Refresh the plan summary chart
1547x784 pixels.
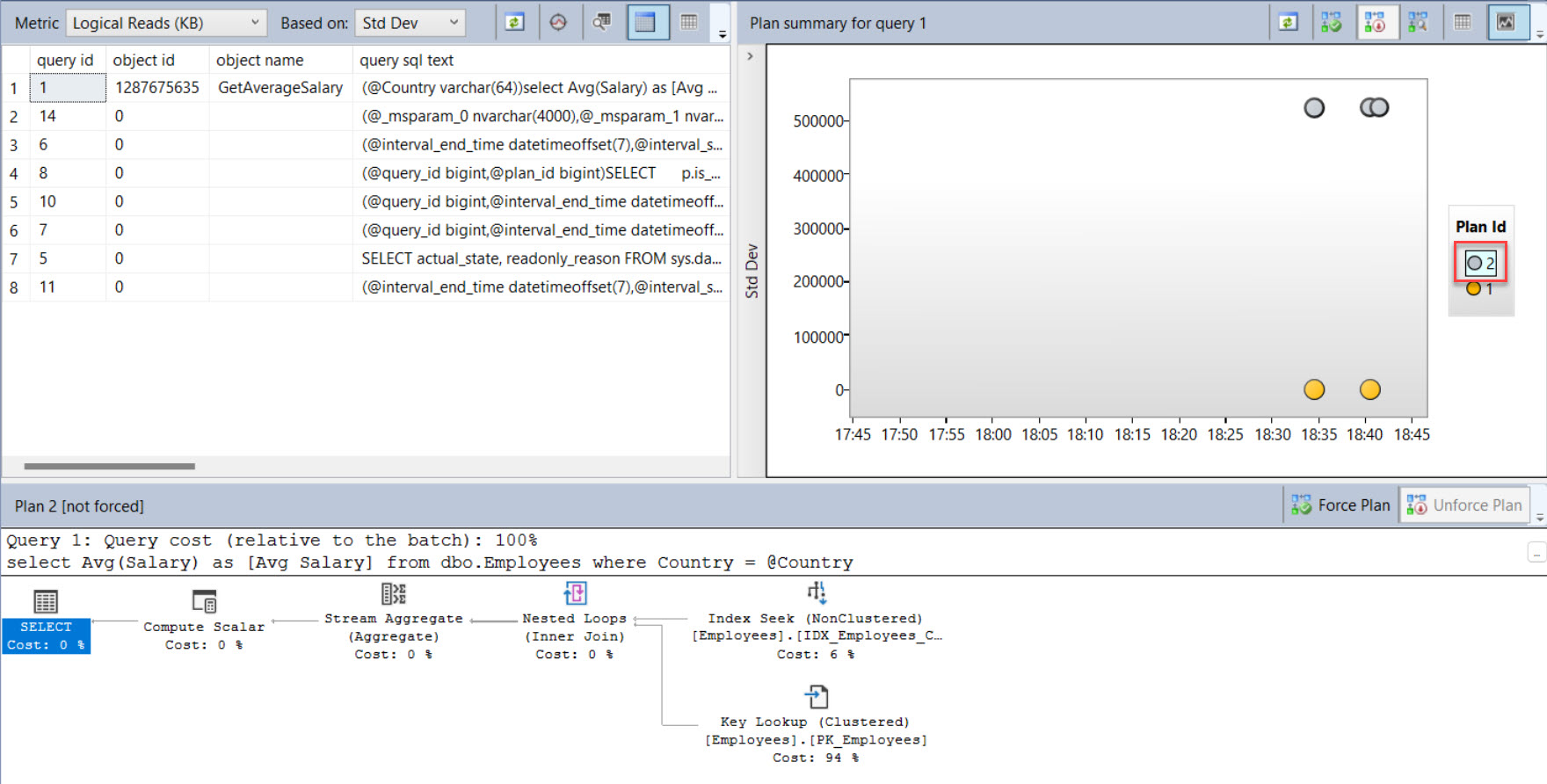[x=1289, y=23]
